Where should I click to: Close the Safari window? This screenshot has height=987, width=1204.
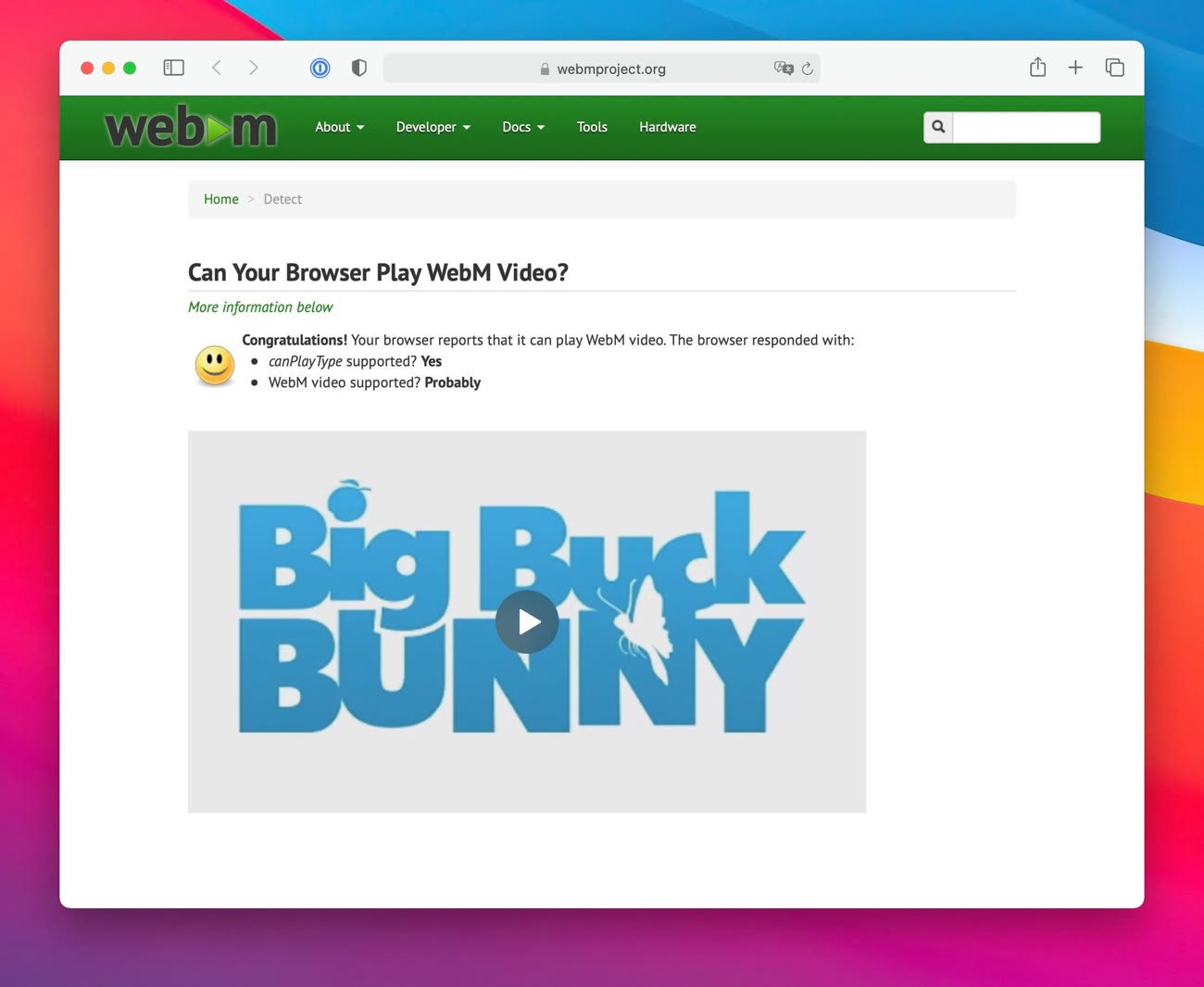coord(87,68)
